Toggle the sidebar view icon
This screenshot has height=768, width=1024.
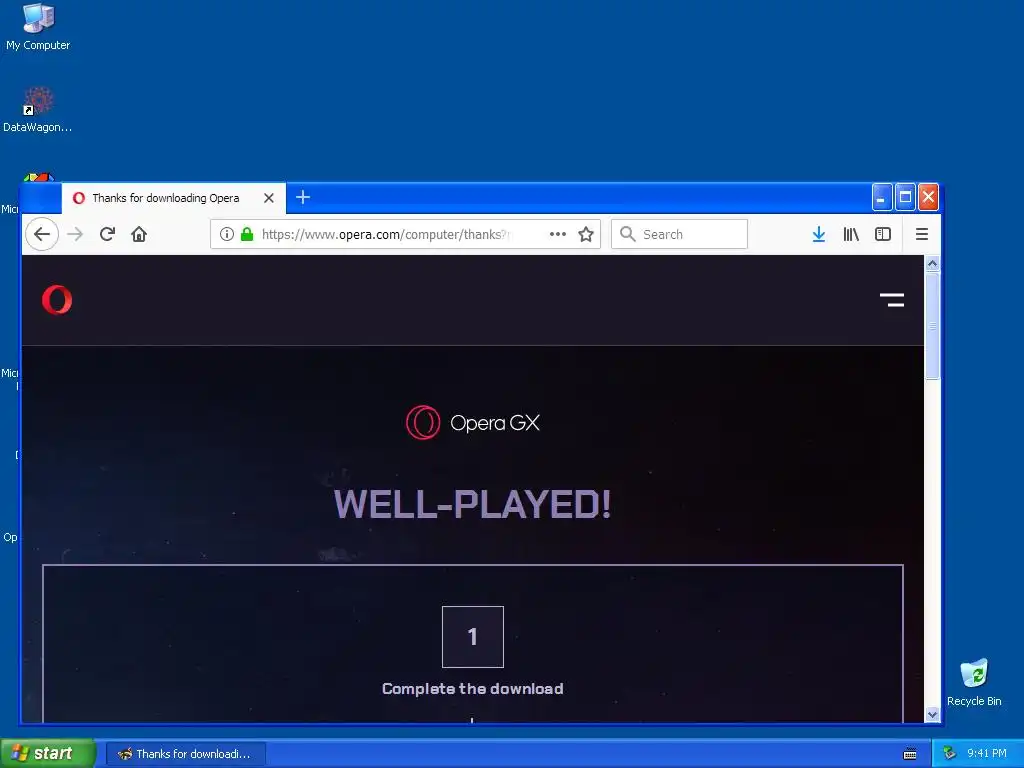883,234
